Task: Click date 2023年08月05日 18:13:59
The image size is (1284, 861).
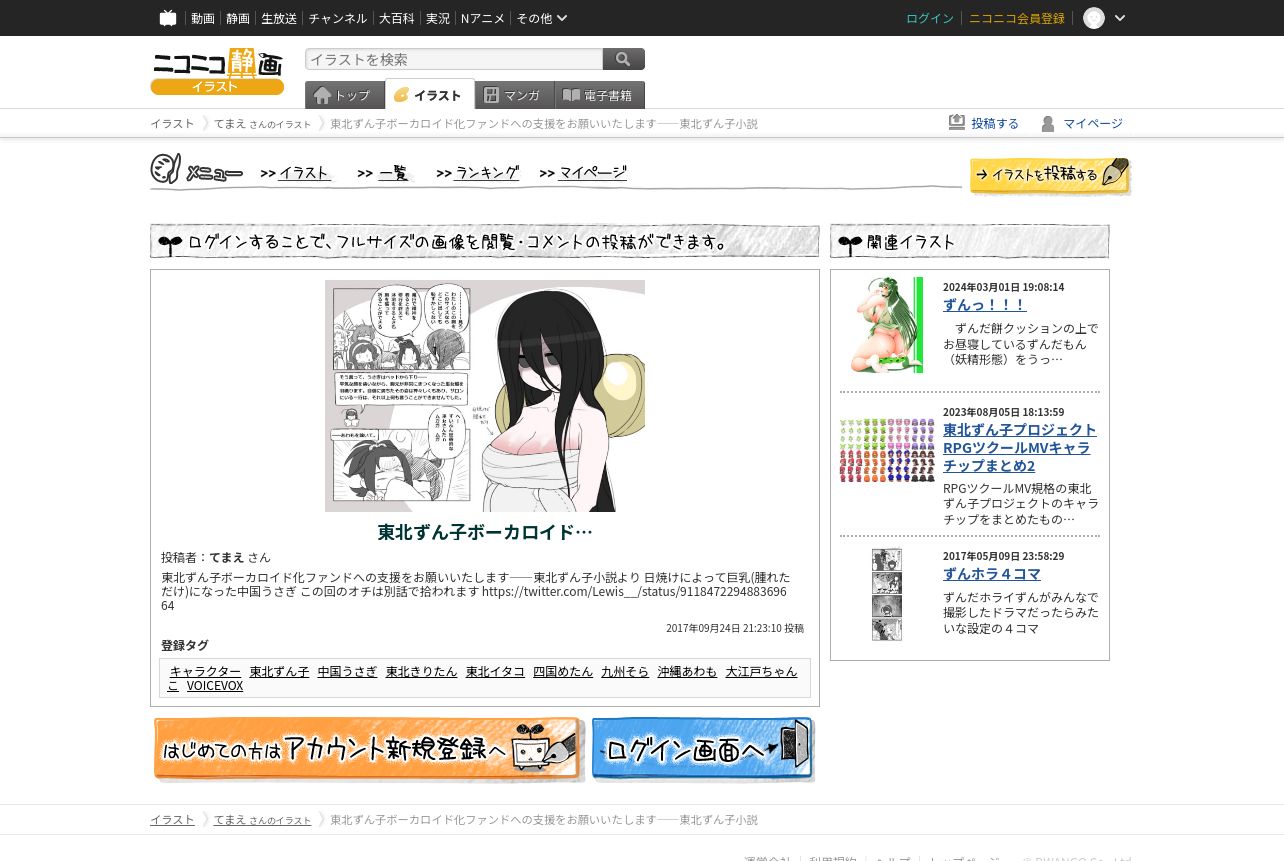Action: pyautogui.click(x=1003, y=412)
